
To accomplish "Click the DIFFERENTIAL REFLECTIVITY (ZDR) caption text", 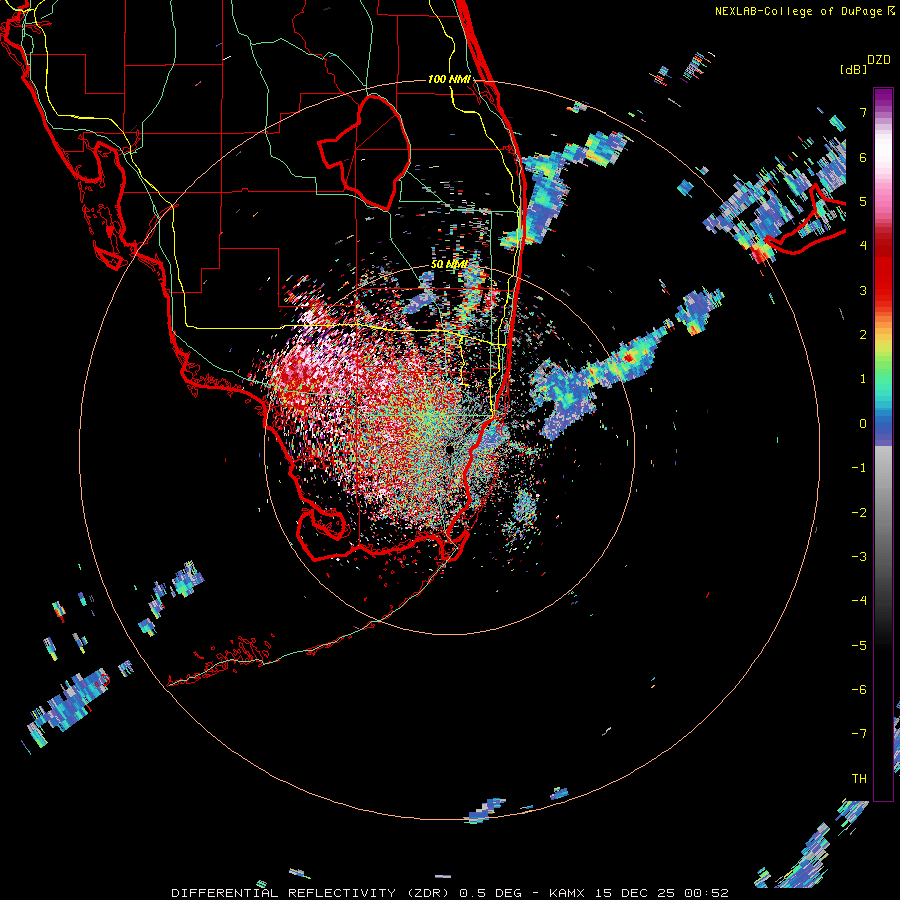I will click(x=312, y=893).
